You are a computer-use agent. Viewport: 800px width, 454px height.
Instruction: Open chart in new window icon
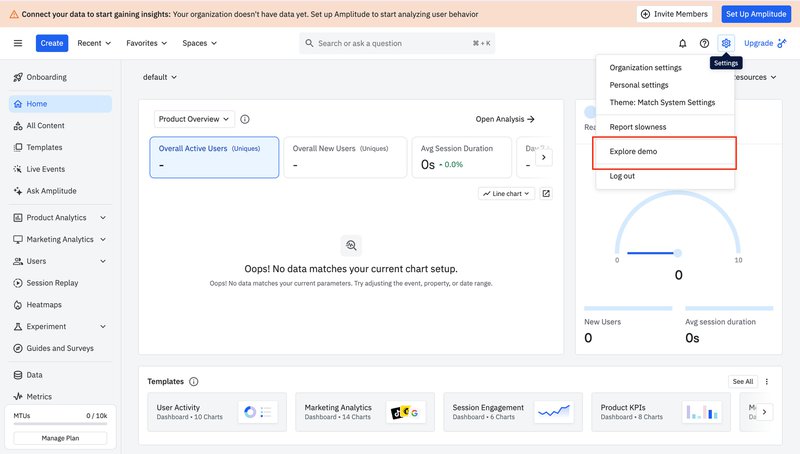pos(546,193)
